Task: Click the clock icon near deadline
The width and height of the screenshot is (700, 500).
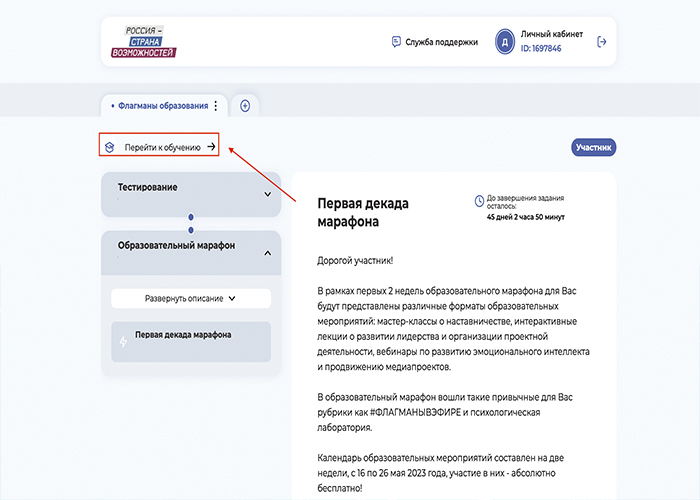Action: pos(479,201)
